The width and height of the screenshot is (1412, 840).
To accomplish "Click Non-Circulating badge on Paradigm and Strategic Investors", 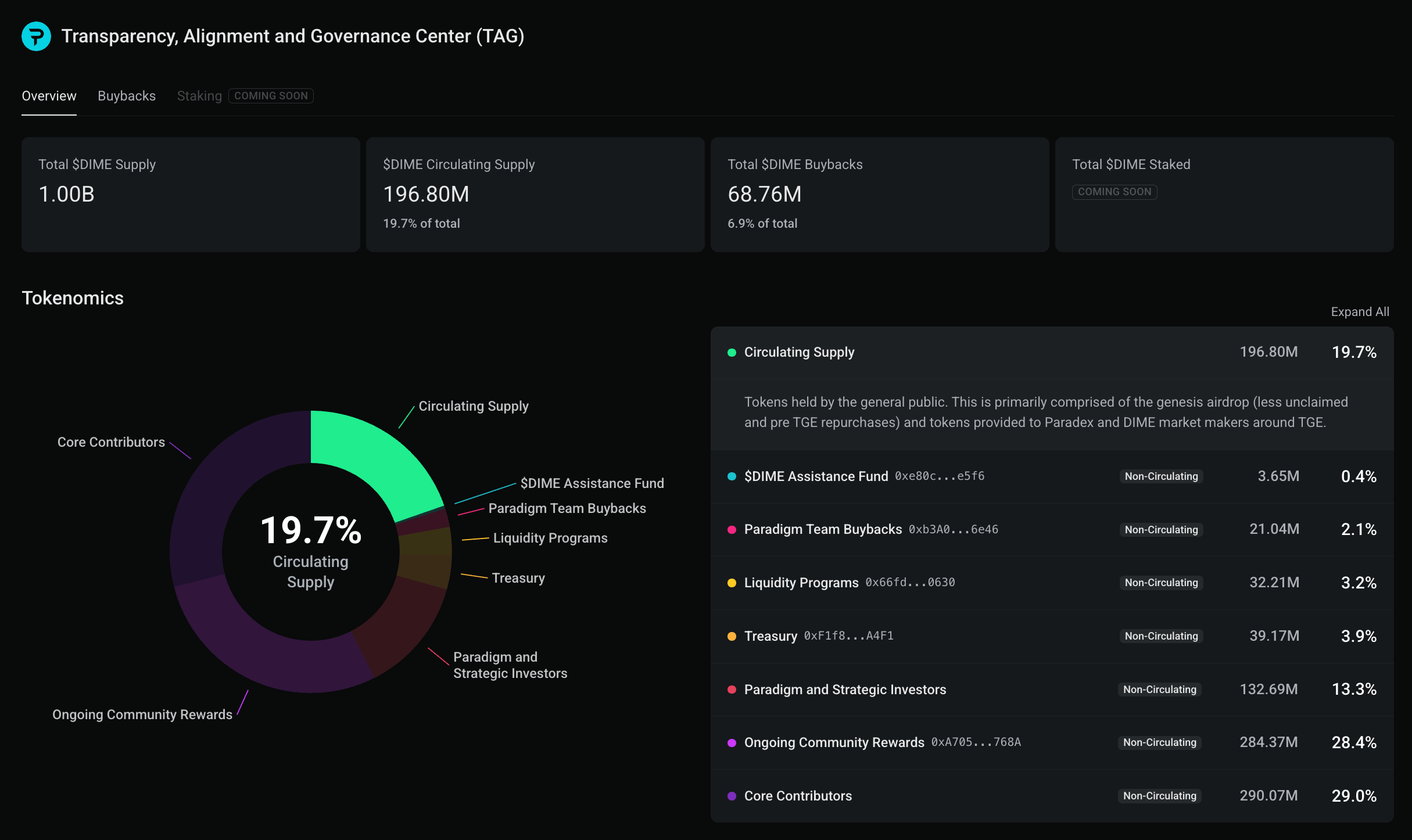I will 1159,690.
